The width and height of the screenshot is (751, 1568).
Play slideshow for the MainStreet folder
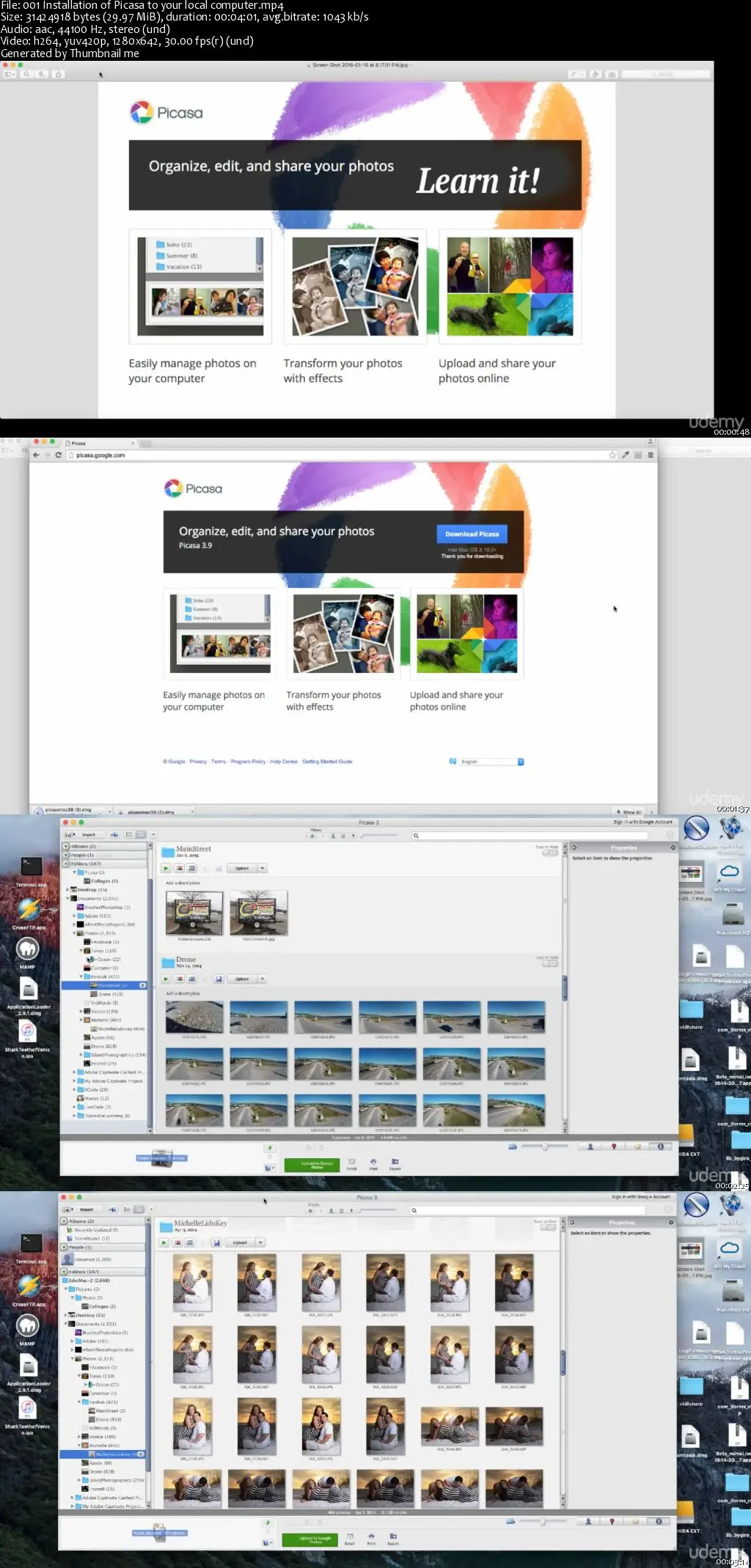tap(166, 869)
